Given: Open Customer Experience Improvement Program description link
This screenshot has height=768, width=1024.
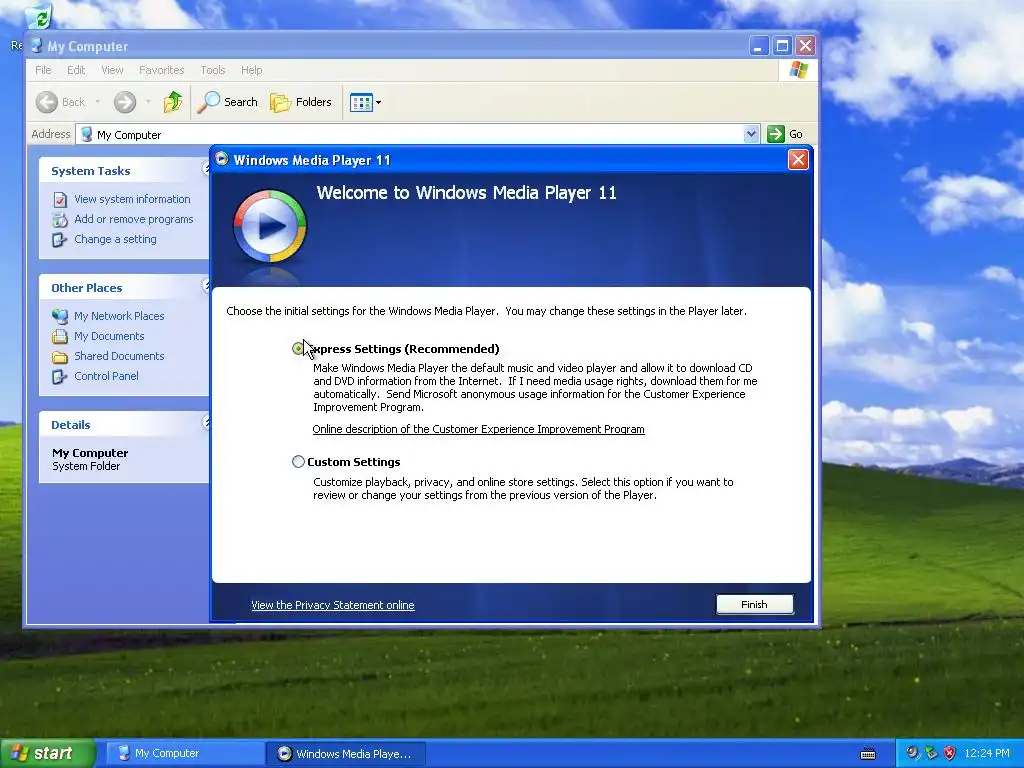Looking at the screenshot, I should point(478,429).
